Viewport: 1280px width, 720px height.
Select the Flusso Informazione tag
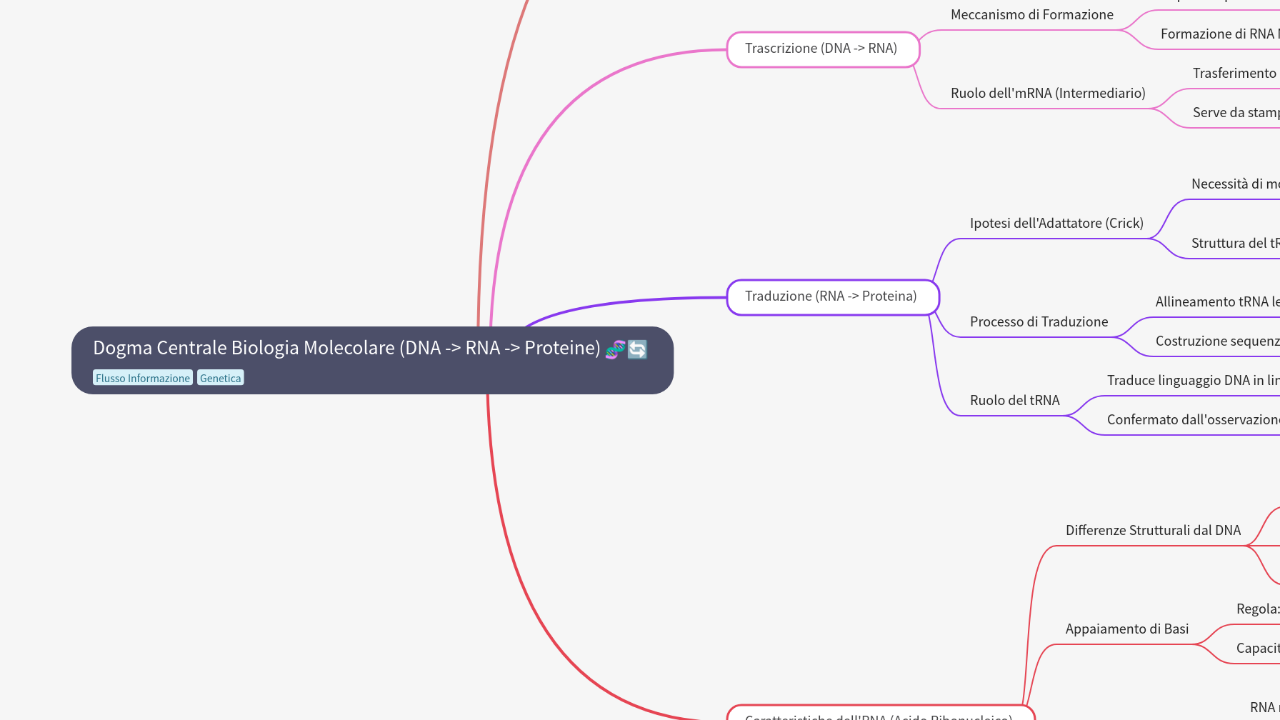142,378
